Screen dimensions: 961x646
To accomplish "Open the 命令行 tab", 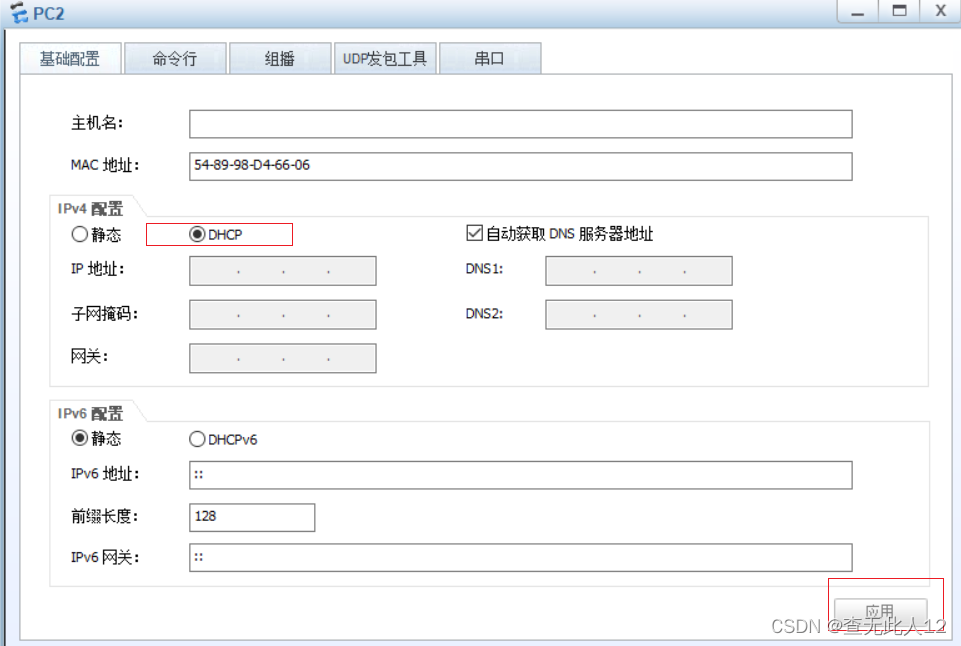I will (x=175, y=59).
